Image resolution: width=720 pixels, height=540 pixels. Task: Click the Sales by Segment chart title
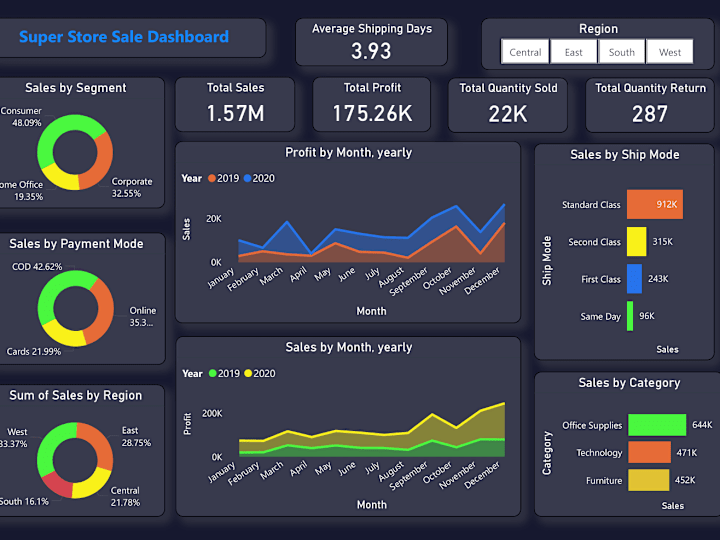click(76, 88)
